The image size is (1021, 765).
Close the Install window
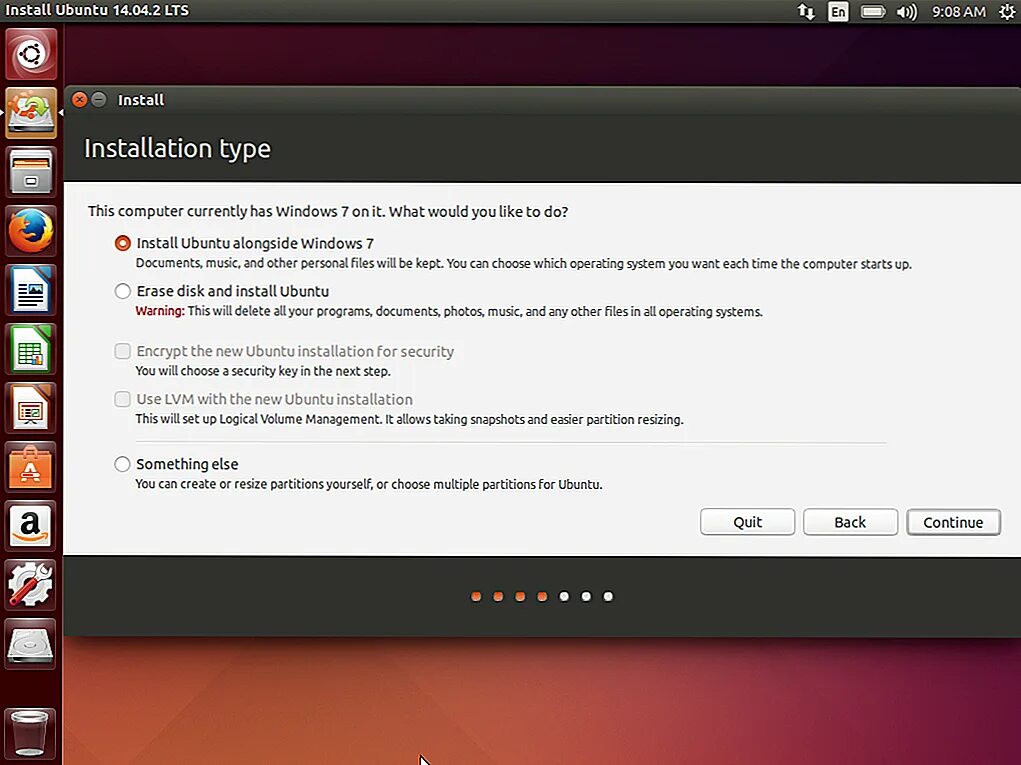(x=79, y=100)
